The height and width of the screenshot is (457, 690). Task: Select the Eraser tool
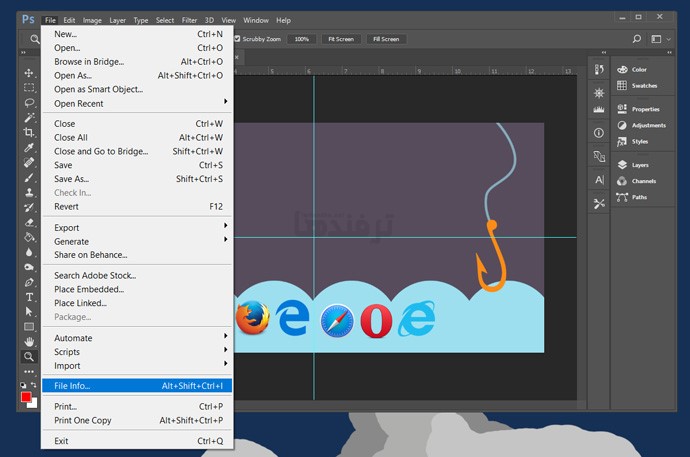point(29,222)
